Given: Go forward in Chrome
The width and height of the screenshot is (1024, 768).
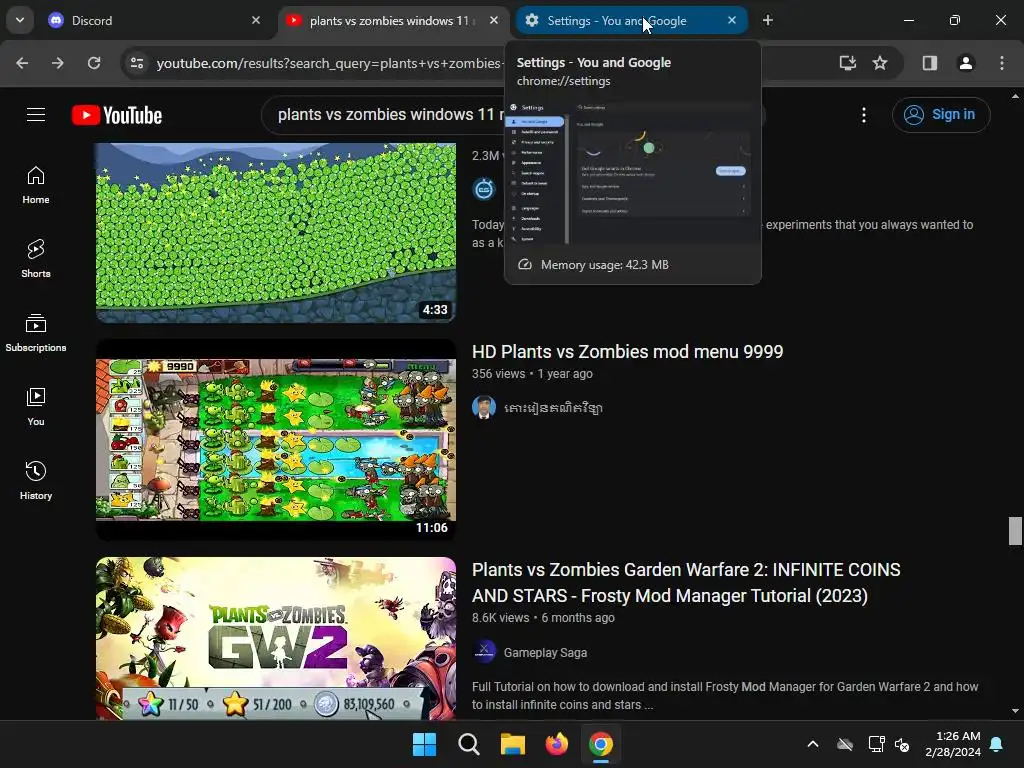Looking at the screenshot, I should tap(58, 63).
